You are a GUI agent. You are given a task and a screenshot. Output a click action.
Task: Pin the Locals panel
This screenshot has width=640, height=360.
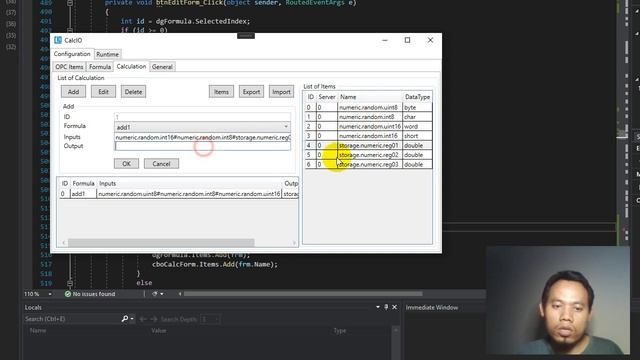point(386,307)
